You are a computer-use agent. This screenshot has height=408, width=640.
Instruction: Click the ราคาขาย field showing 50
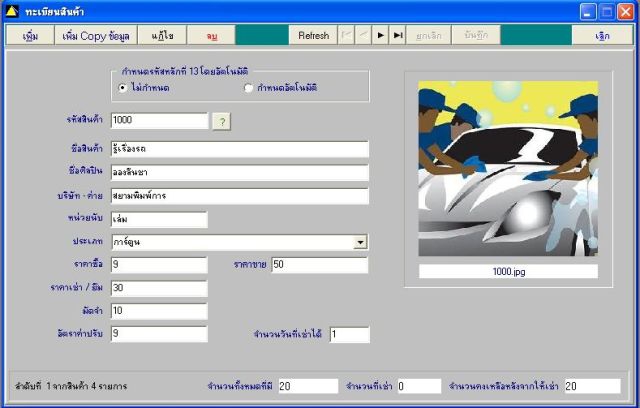coord(320,265)
